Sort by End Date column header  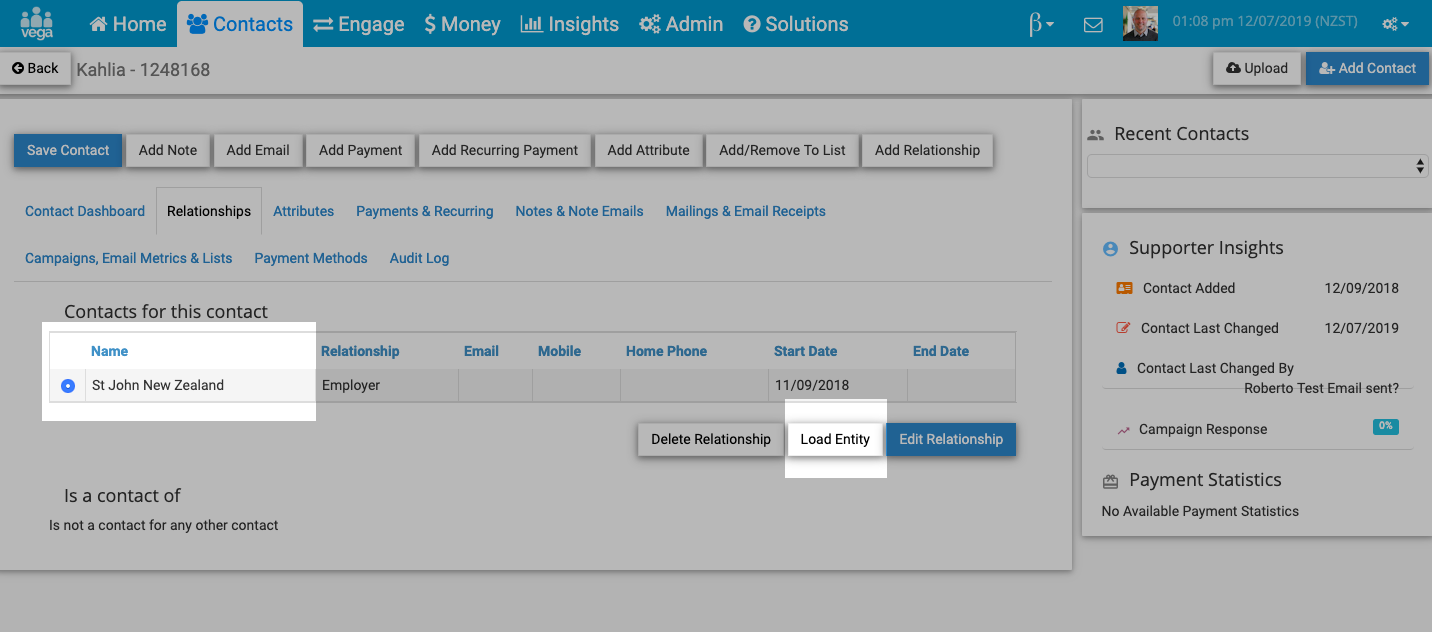pyautogui.click(x=941, y=351)
